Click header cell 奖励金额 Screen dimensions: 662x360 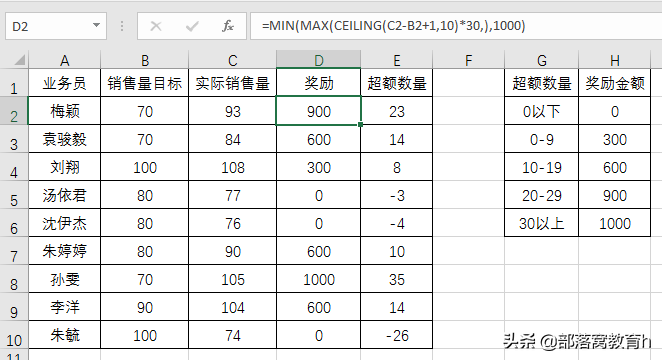615,83
